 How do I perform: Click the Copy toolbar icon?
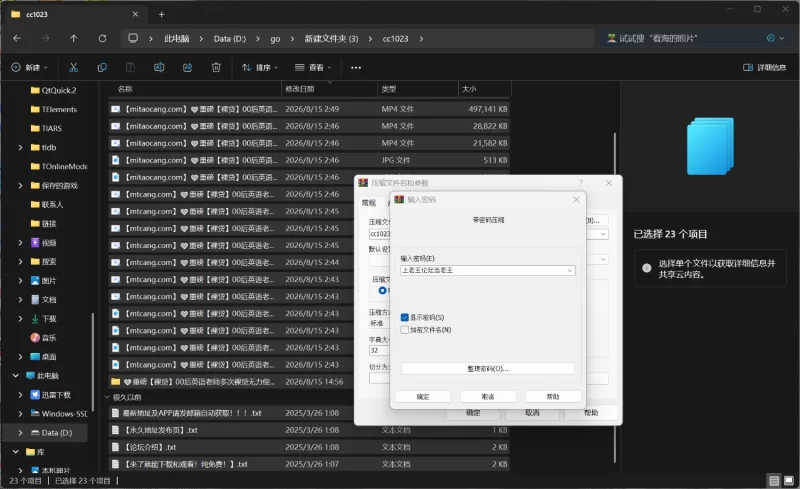click(x=102, y=67)
